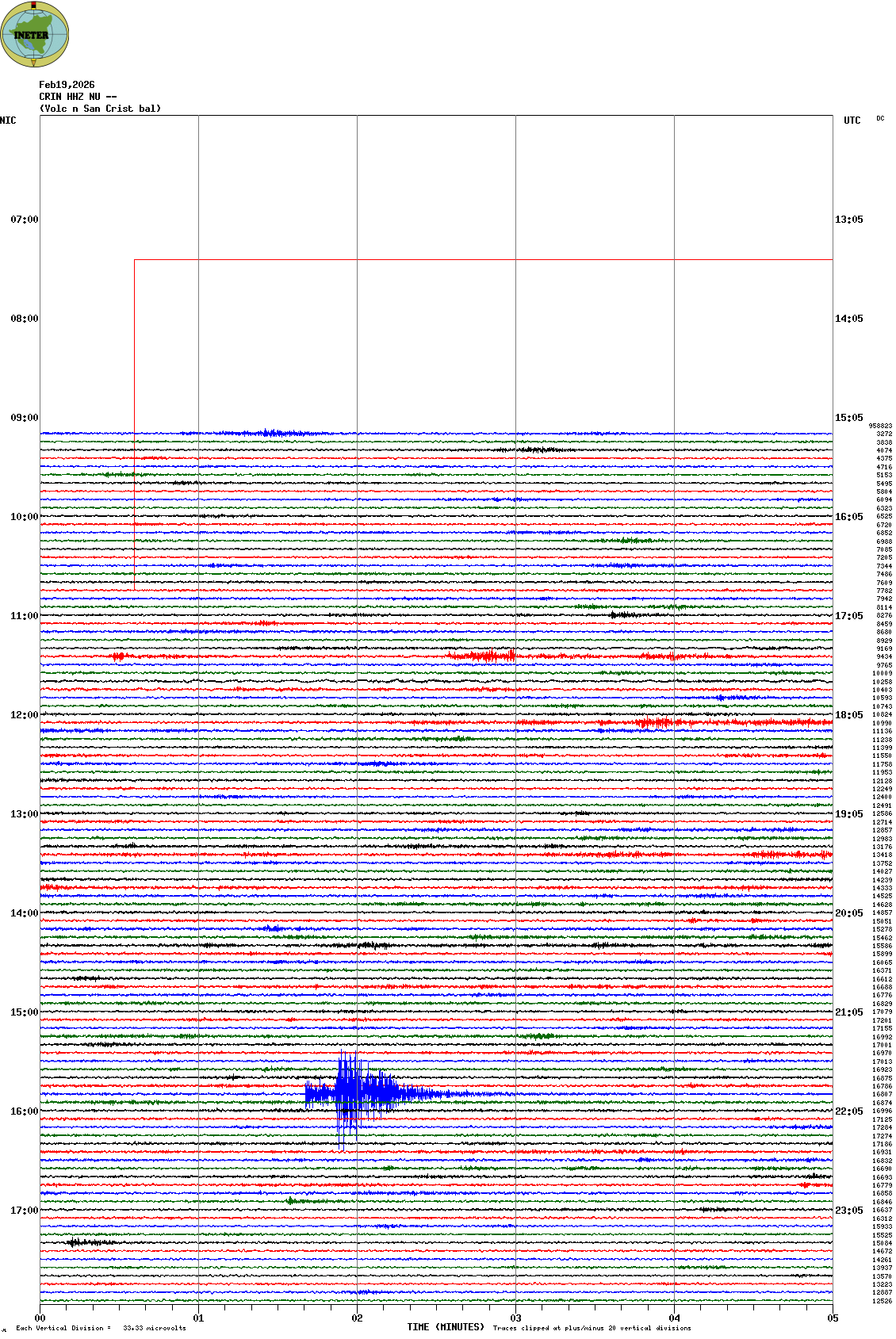Viewport: 896px width, 1339px height.
Task: Click the 13:05 UTC time label
Action: 848,220
